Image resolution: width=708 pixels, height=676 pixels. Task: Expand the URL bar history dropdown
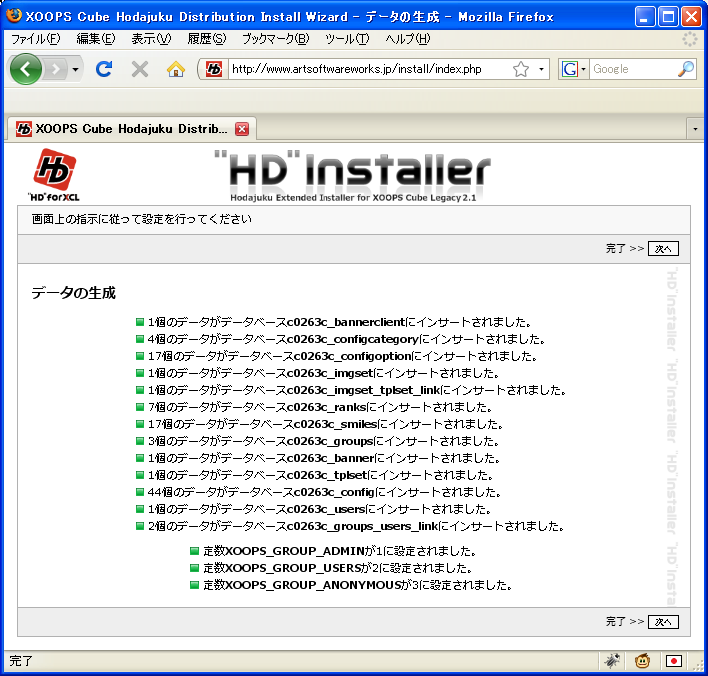tap(542, 70)
